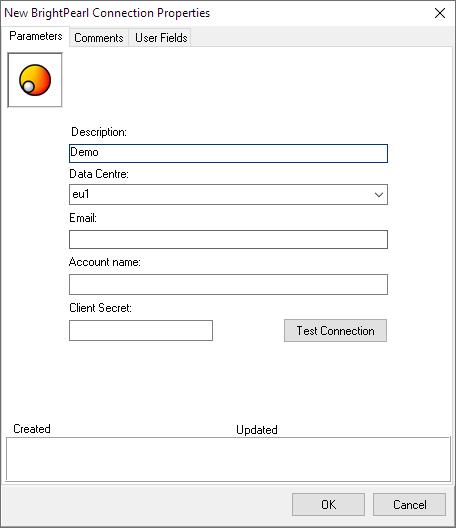Dismiss the dialog with Cancel

click(x=410, y=505)
